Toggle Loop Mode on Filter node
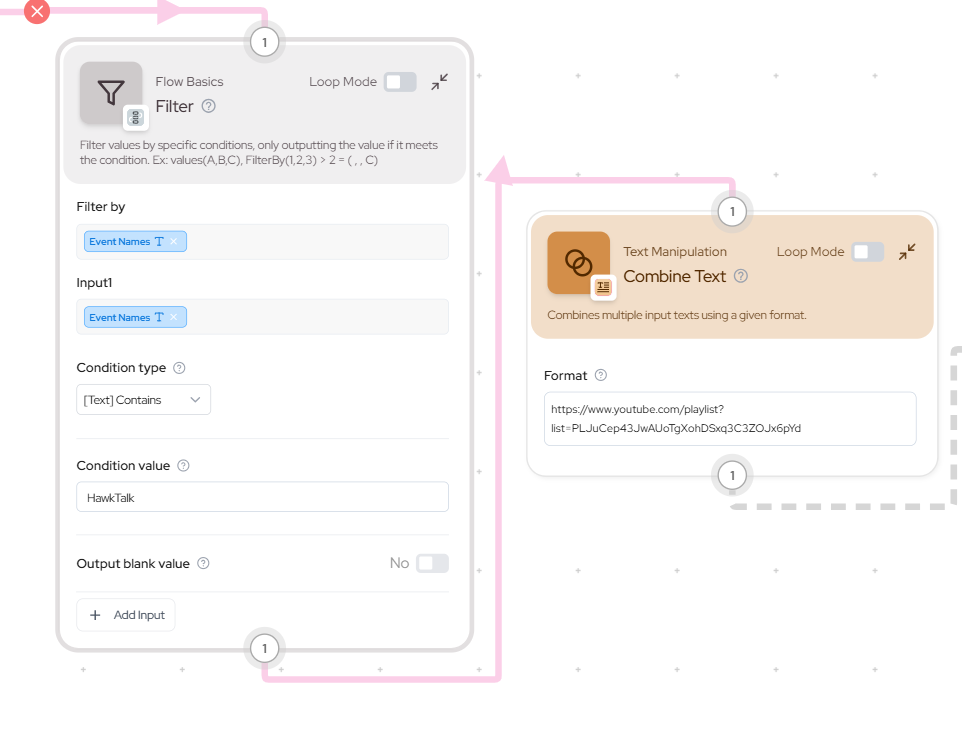962x743 pixels. [x=400, y=82]
